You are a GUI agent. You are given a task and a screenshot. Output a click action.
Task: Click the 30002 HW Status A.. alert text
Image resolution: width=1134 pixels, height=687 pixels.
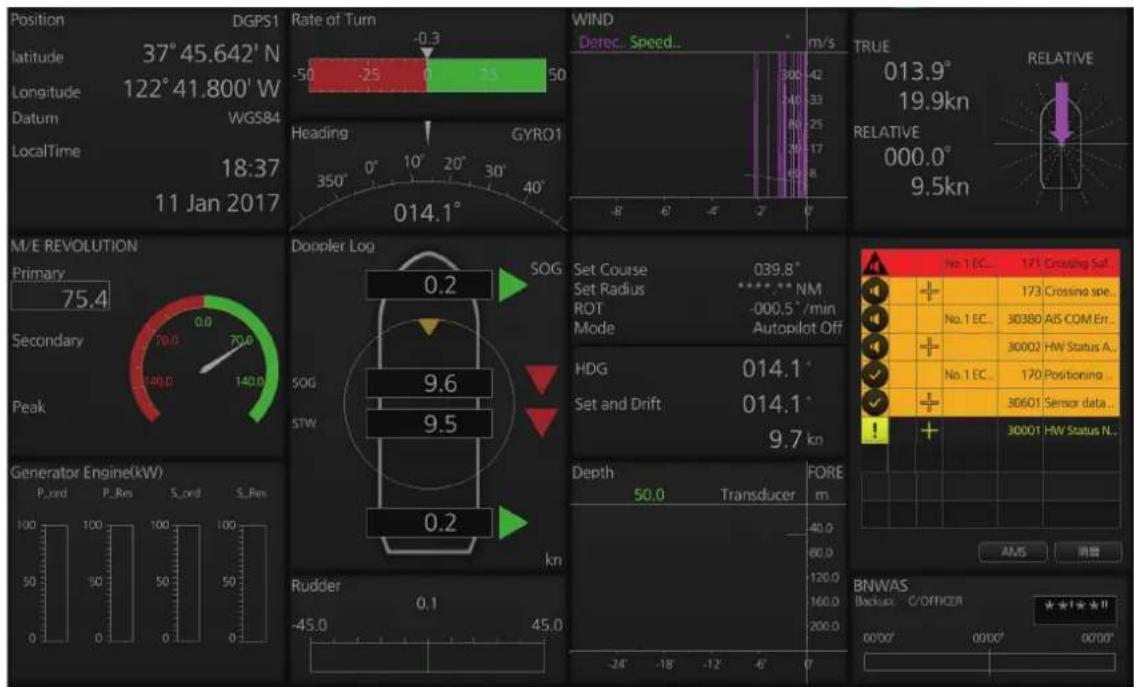(x=1062, y=346)
